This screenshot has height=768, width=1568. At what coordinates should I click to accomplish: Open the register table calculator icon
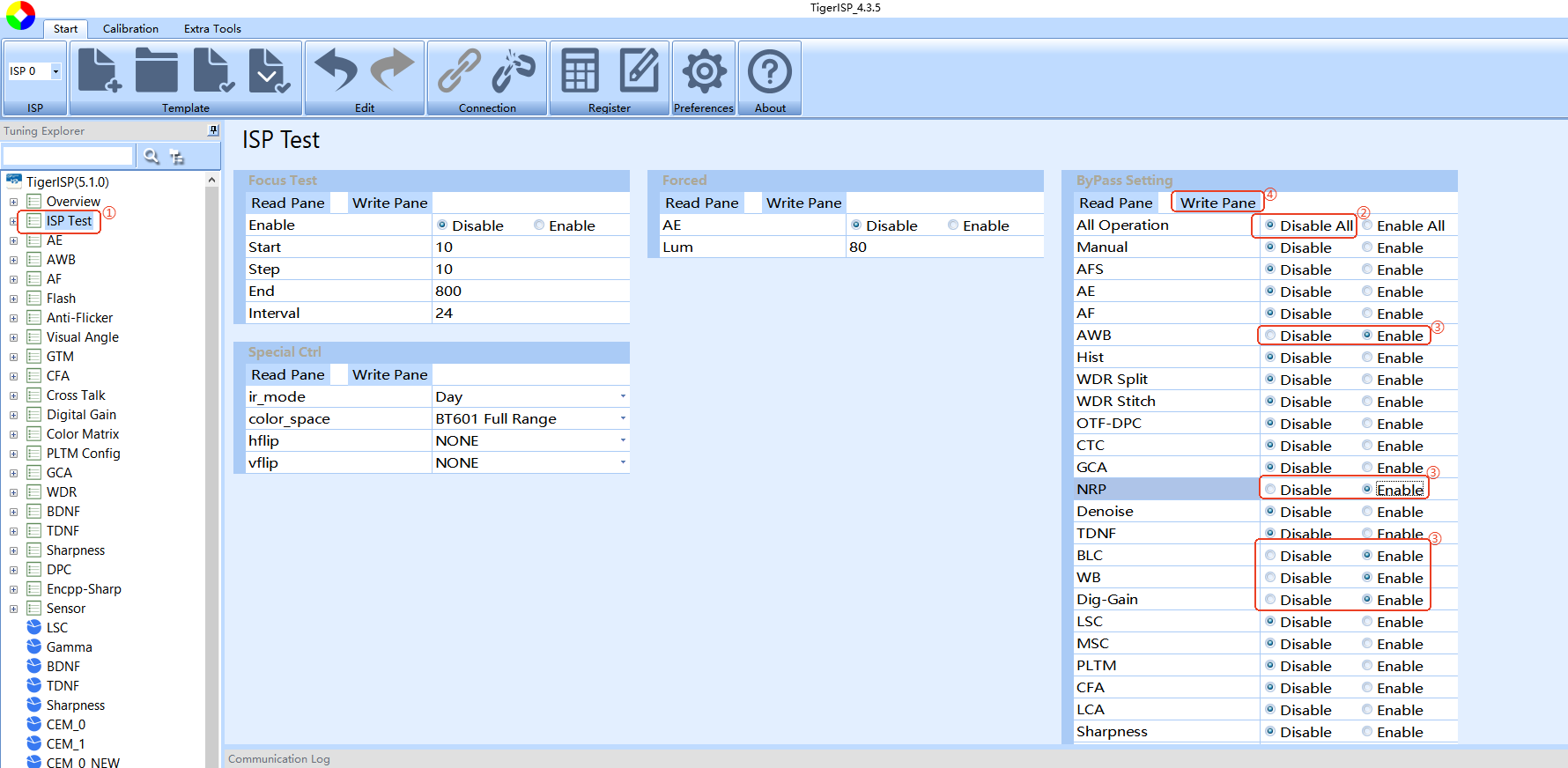click(x=580, y=70)
